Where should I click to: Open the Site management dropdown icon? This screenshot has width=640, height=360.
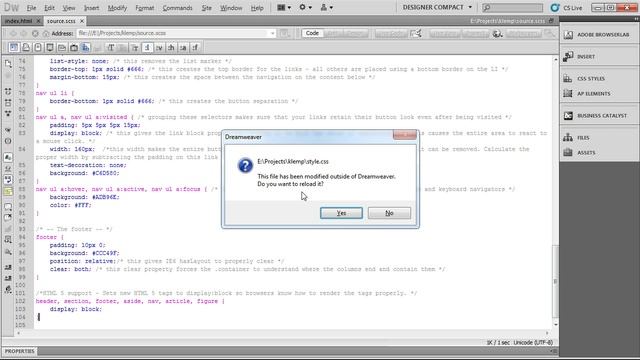coord(327,7)
